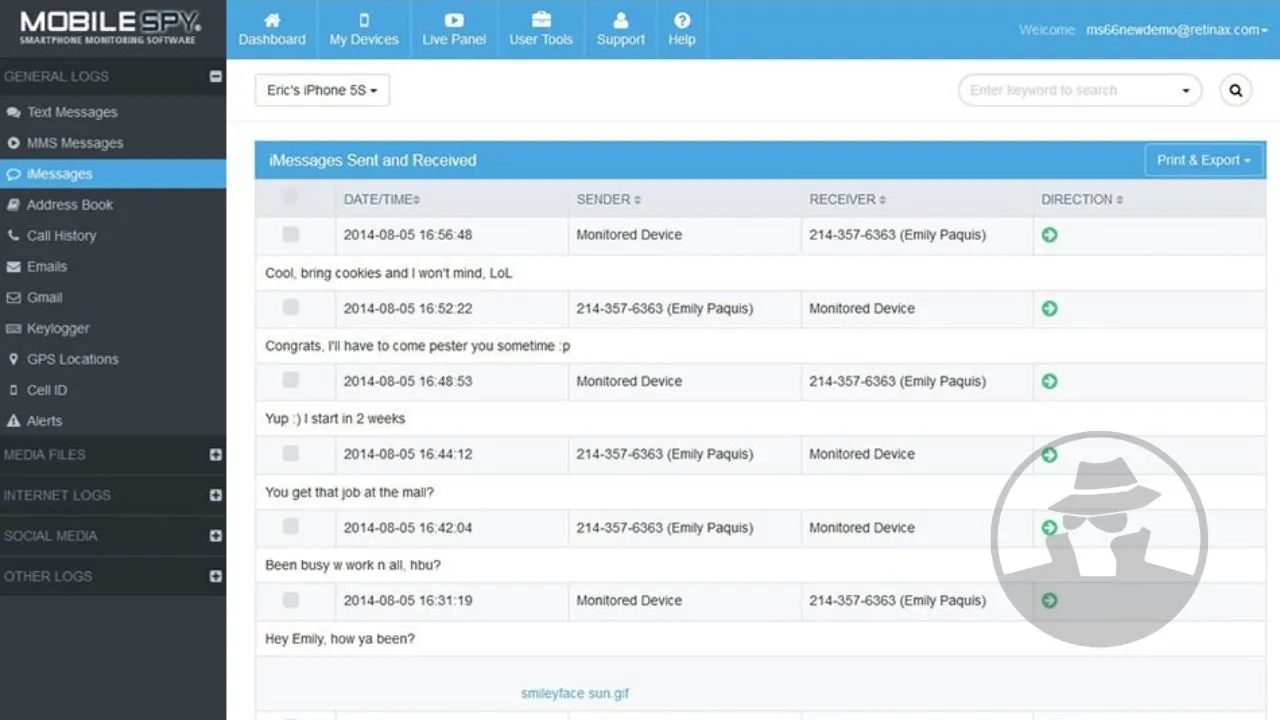Screen dimensions: 1280x720
Task: Open Keylogger in sidebar
Action: 113,329
